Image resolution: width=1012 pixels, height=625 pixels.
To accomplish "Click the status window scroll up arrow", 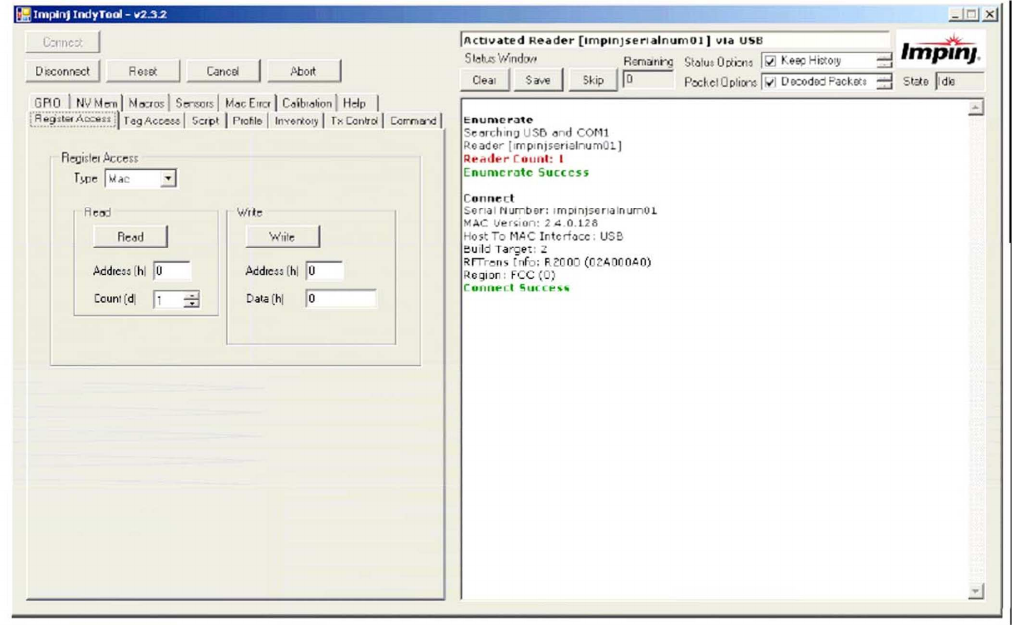I will click(x=976, y=108).
